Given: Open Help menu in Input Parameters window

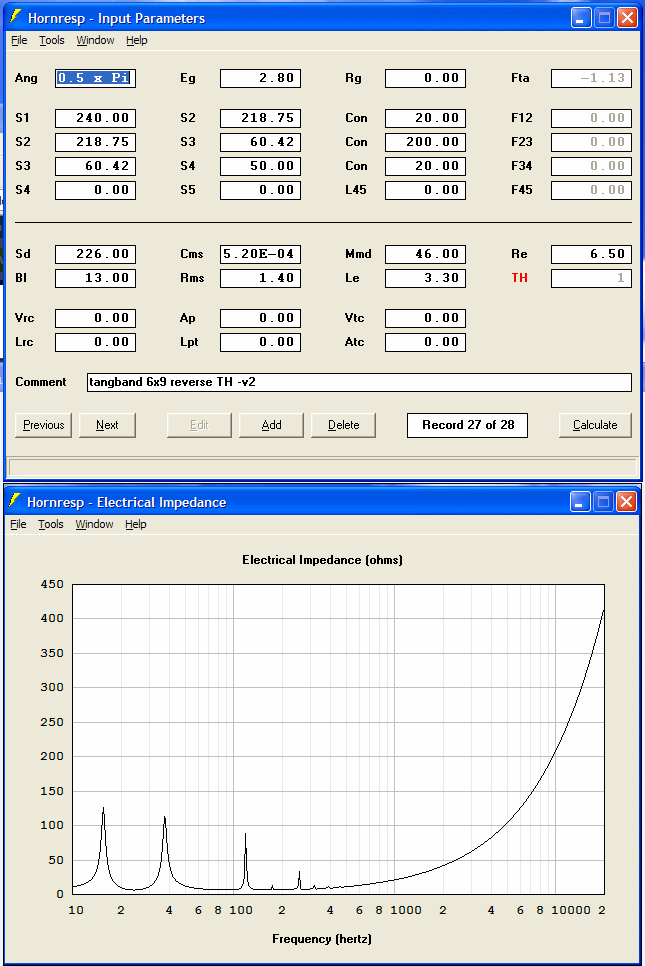Looking at the screenshot, I should pyautogui.click(x=137, y=40).
